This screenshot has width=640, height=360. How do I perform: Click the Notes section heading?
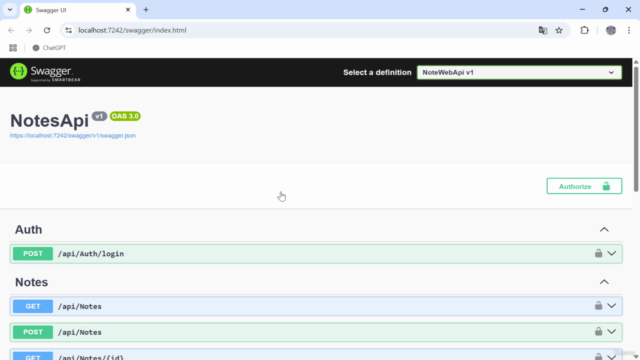pos(31,282)
